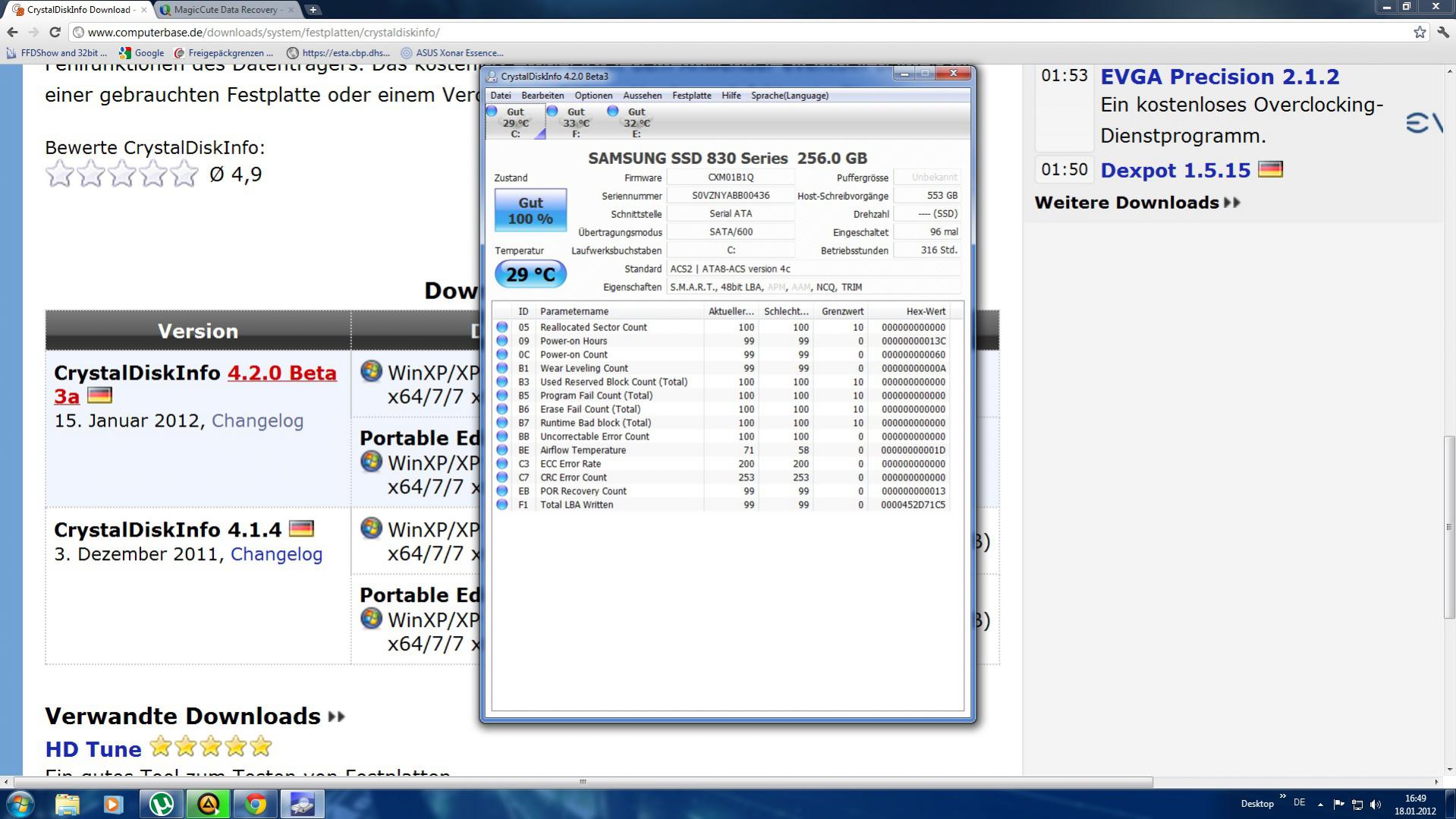Open the Hilfe menu
This screenshot has height=819, width=1456.
click(x=731, y=96)
